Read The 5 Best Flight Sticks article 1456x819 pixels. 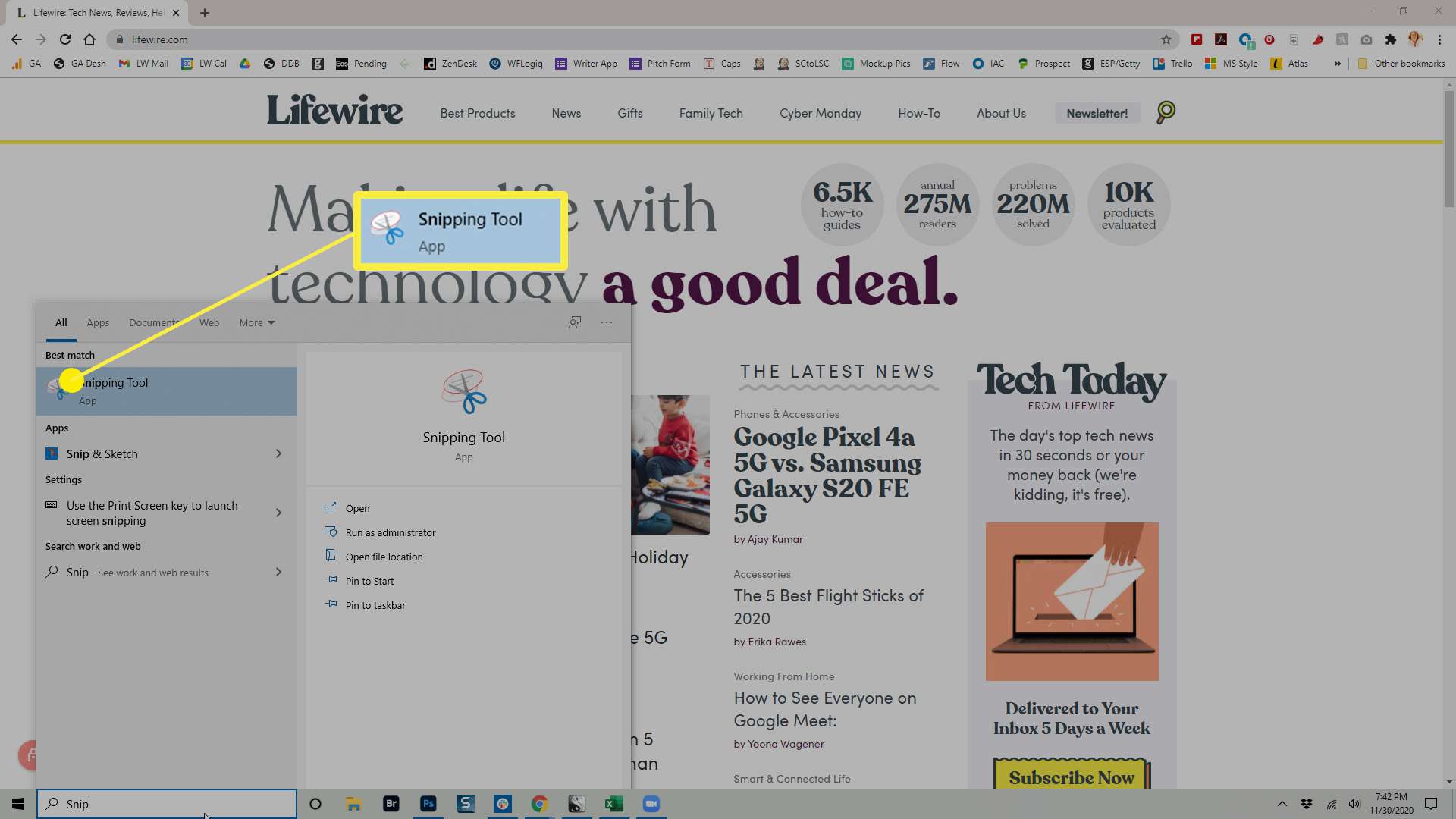pos(829,607)
